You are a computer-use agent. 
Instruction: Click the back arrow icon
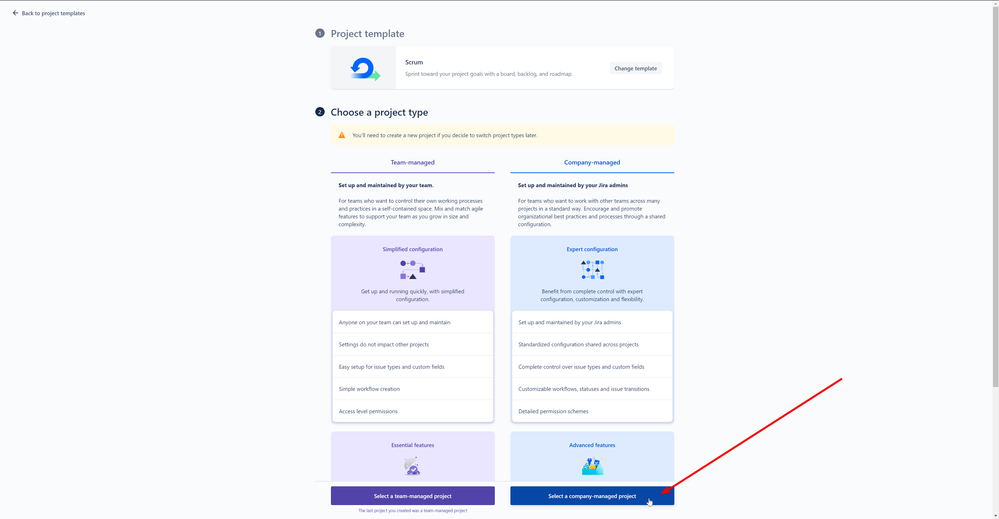15,13
